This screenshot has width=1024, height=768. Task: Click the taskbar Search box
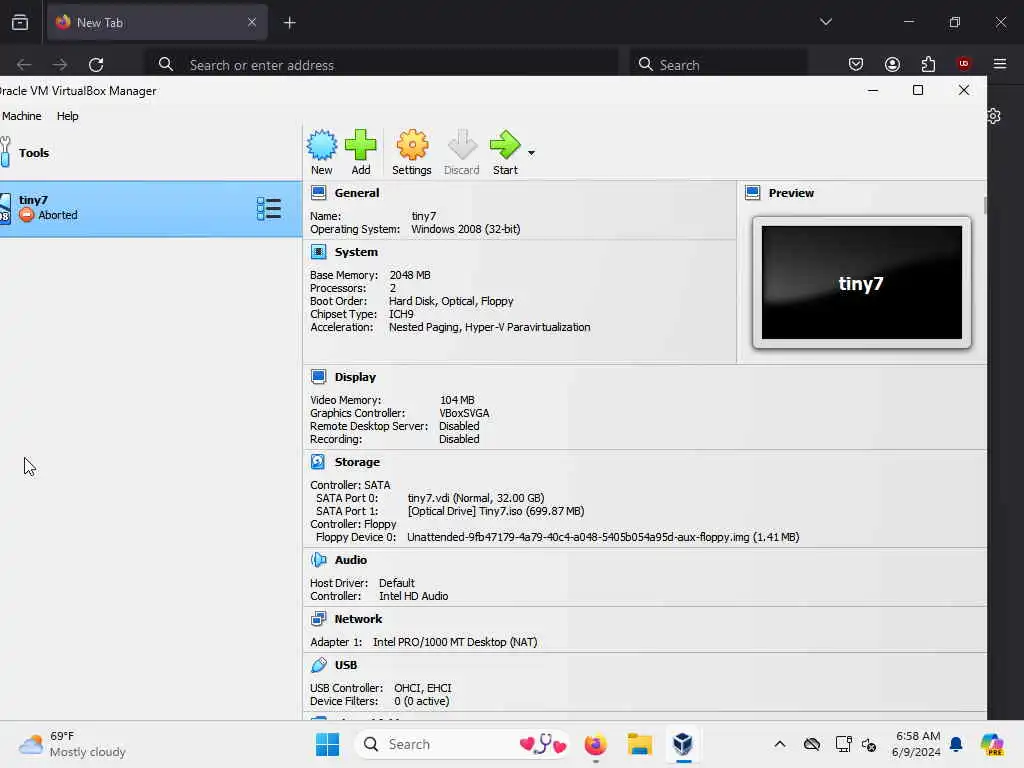pyautogui.click(x=463, y=744)
